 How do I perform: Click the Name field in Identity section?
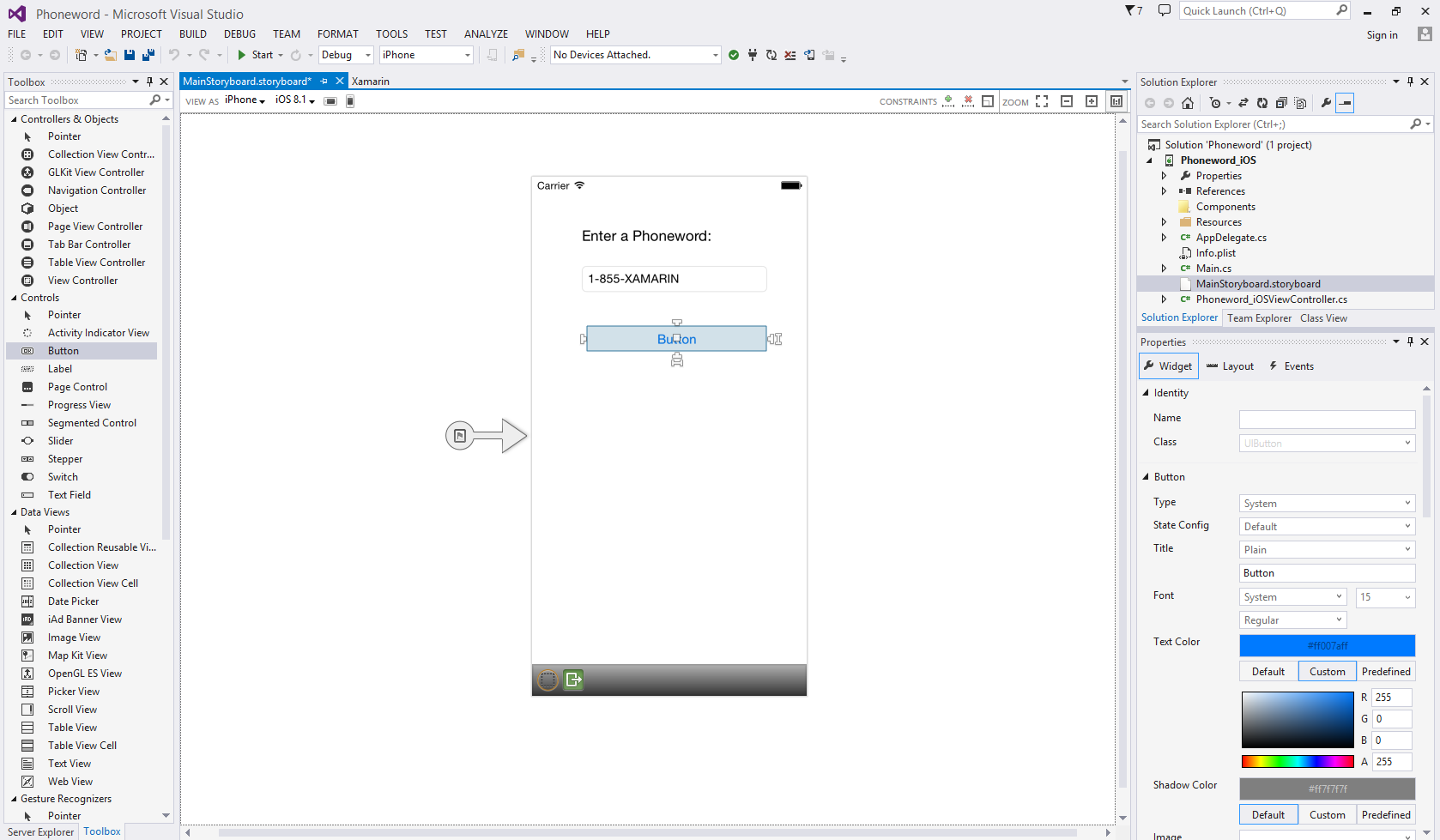click(x=1327, y=419)
